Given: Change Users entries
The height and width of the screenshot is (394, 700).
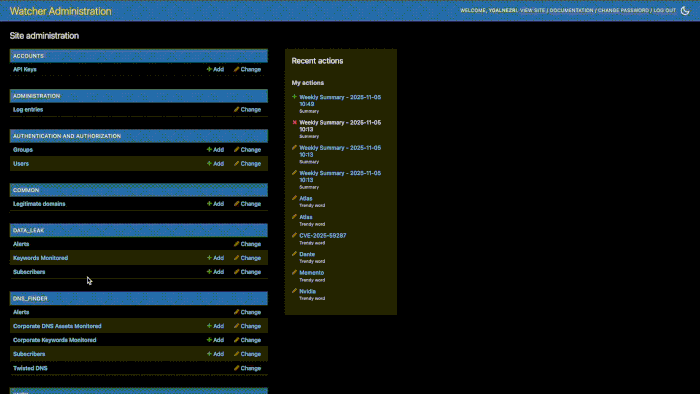Looking at the screenshot, I should pyautogui.click(x=247, y=163).
